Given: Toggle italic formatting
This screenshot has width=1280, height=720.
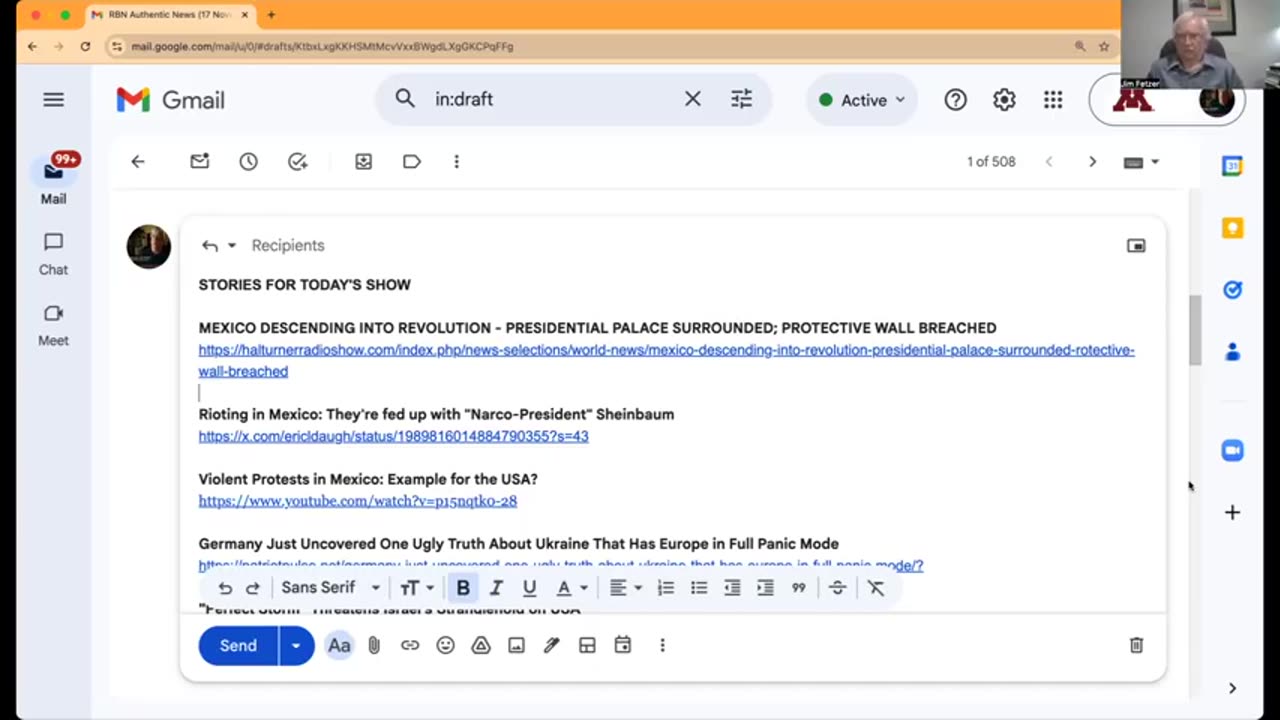Looking at the screenshot, I should [x=496, y=588].
